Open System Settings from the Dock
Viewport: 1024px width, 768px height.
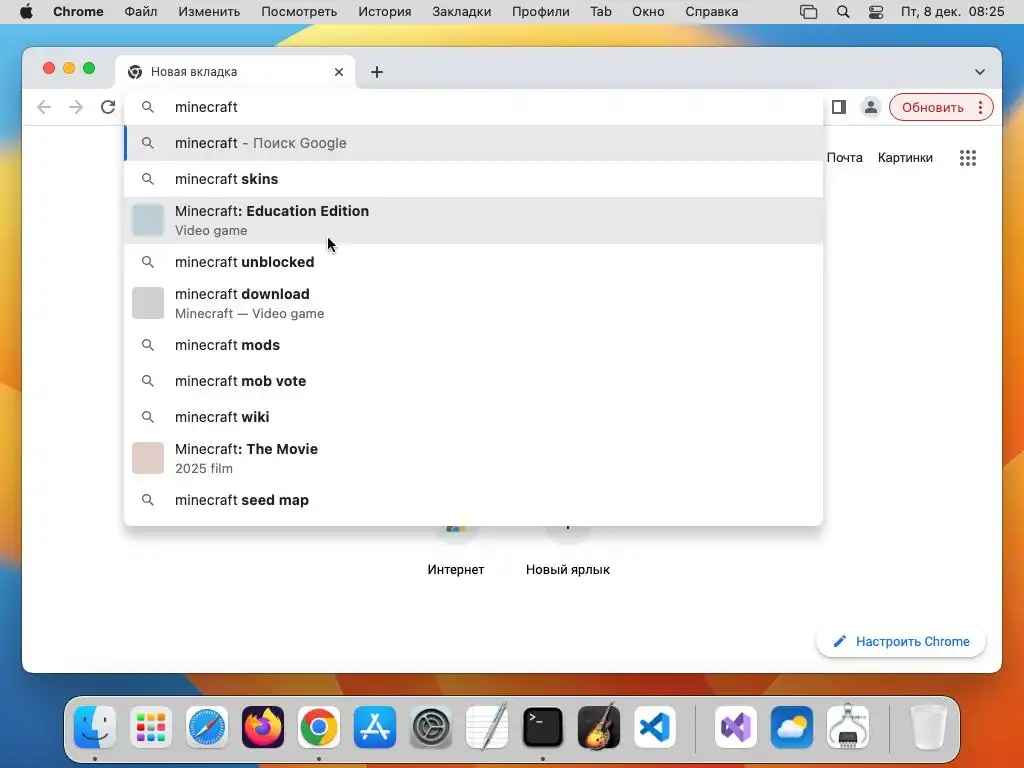pyautogui.click(x=431, y=727)
